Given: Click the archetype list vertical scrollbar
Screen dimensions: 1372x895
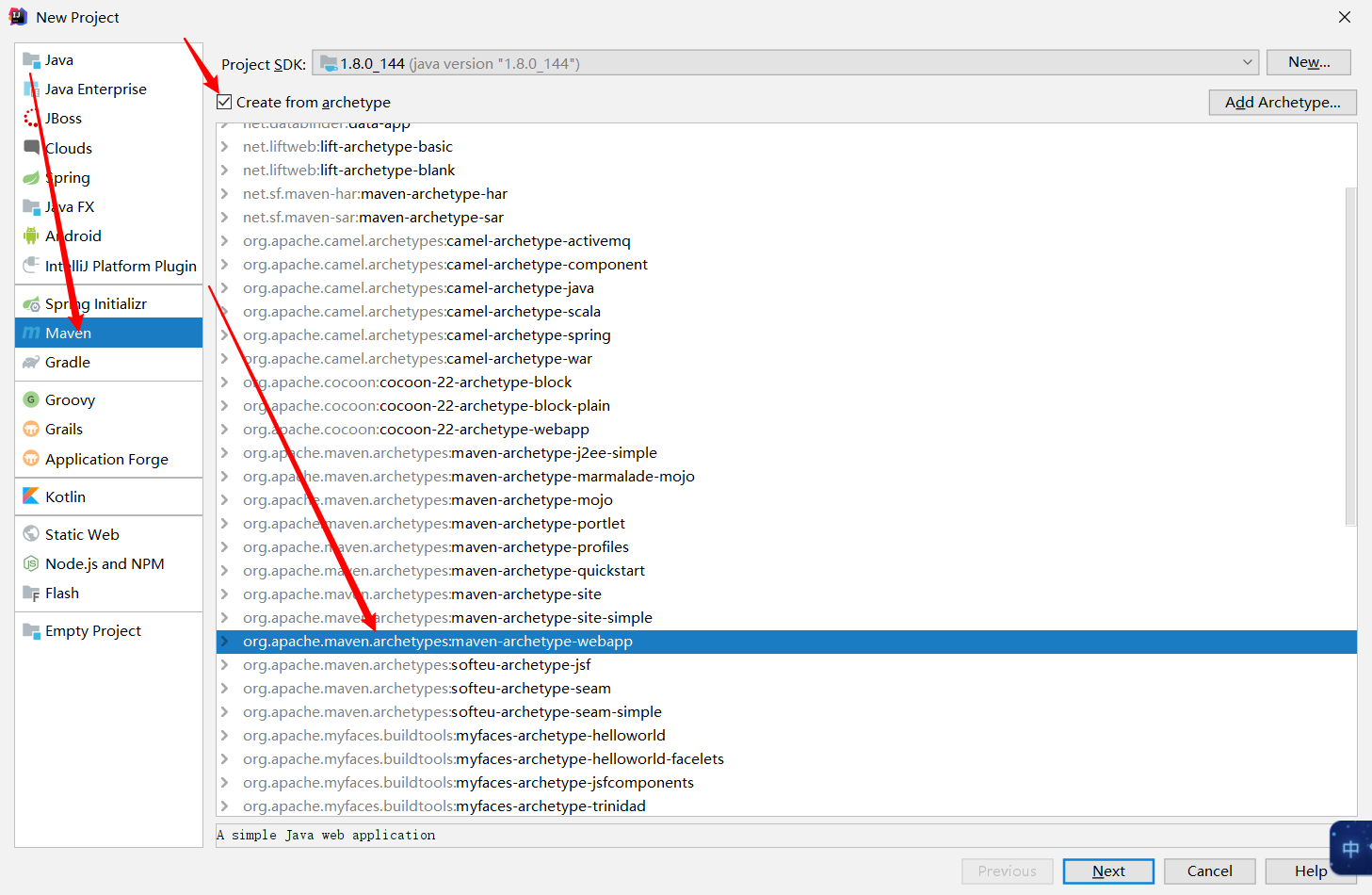Looking at the screenshot, I should point(1351,356).
